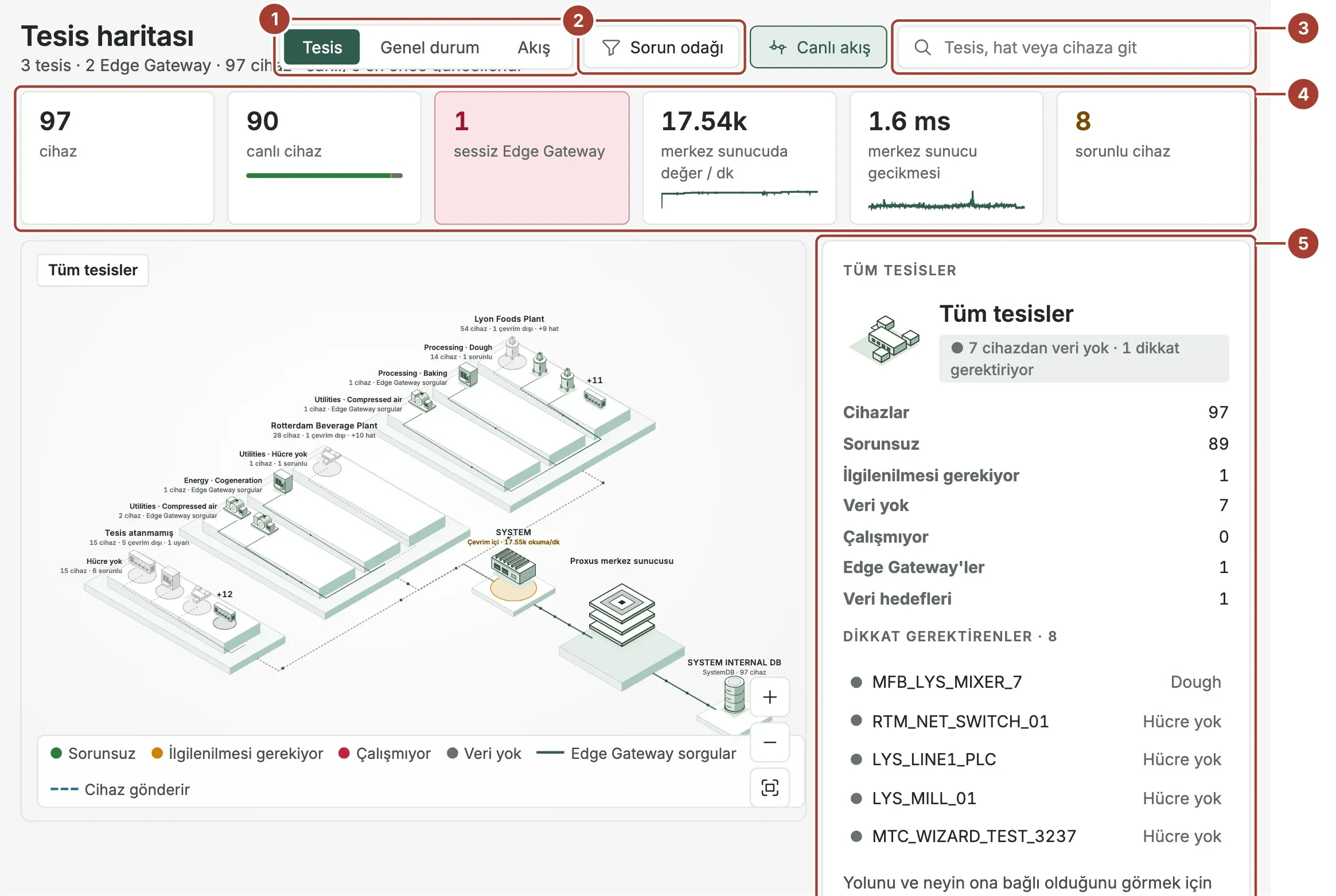The width and height of the screenshot is (1336, 896).
Task: Click the Sorunsuz green legend dot
Action: pyautogui.click(x=56, y=753)
